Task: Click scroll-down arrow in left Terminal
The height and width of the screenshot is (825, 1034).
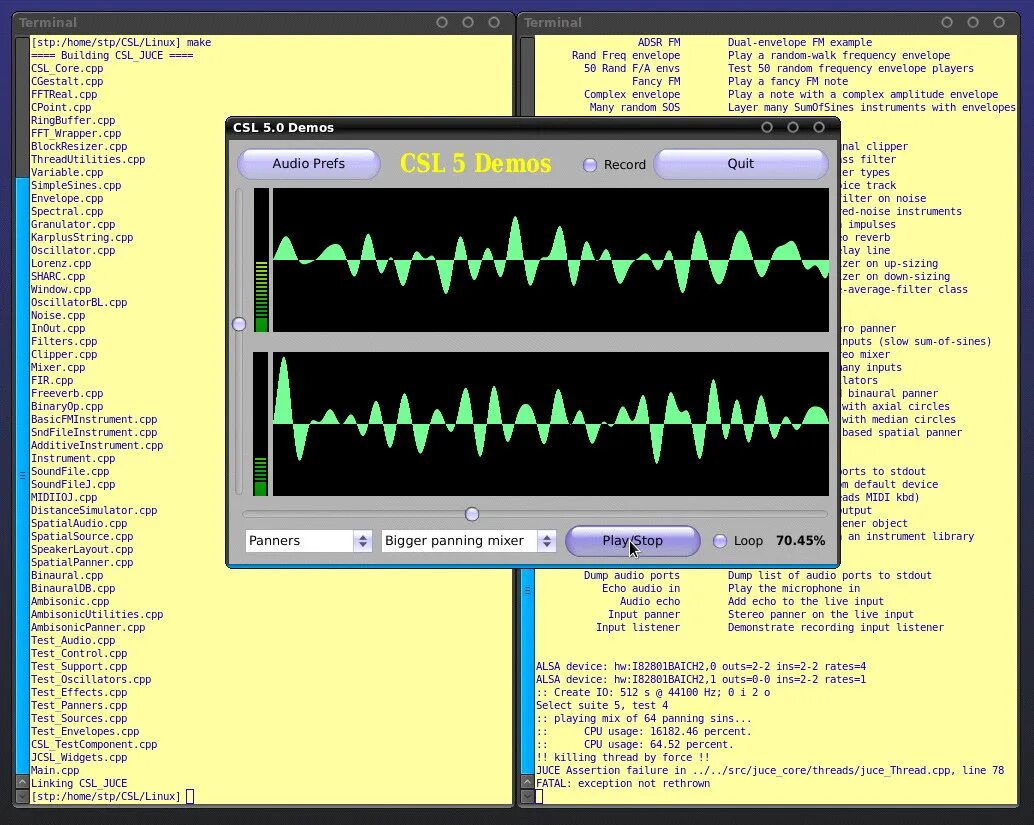Action: tap(22, 797)
